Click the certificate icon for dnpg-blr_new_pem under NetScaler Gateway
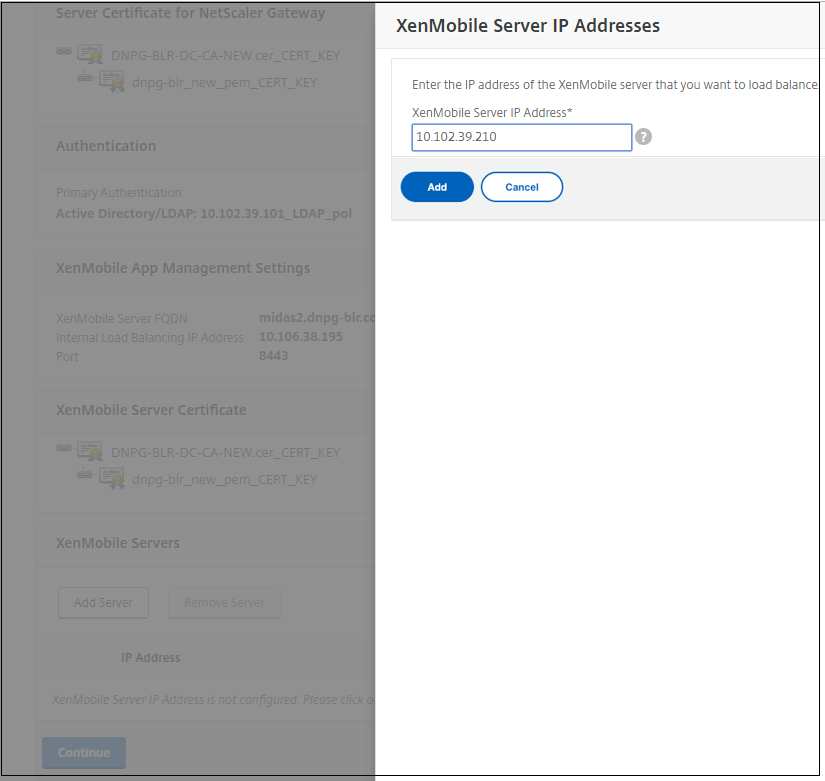825x781 pixels. click(112, 82)
